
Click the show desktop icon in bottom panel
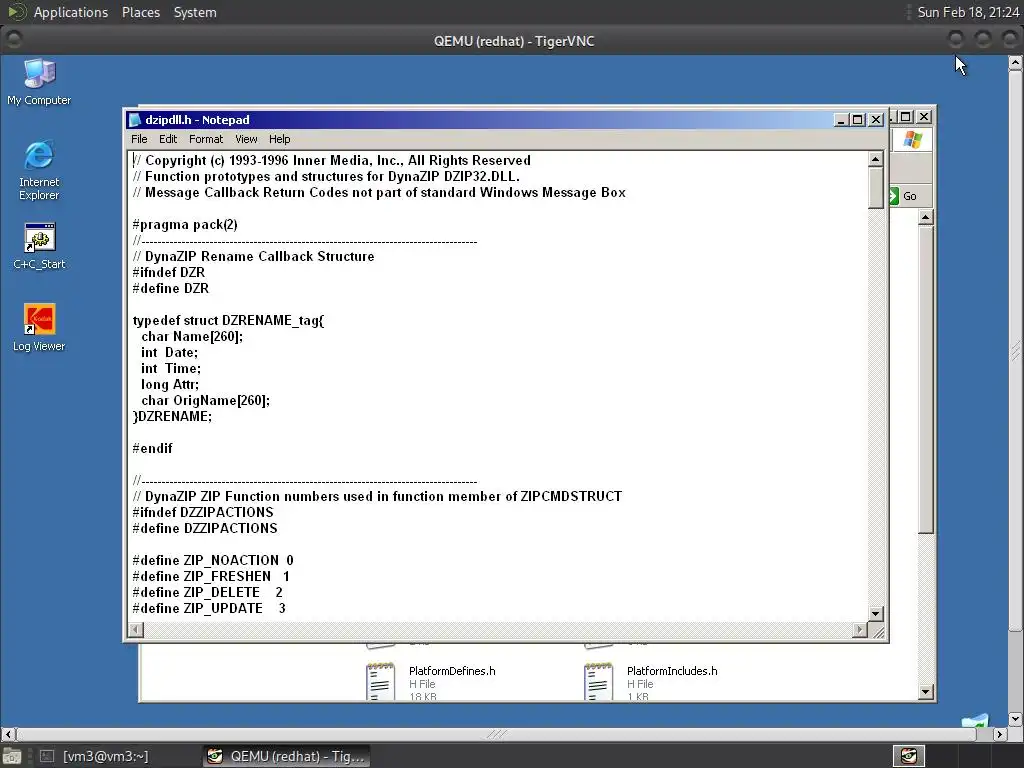tap(11, 756)
